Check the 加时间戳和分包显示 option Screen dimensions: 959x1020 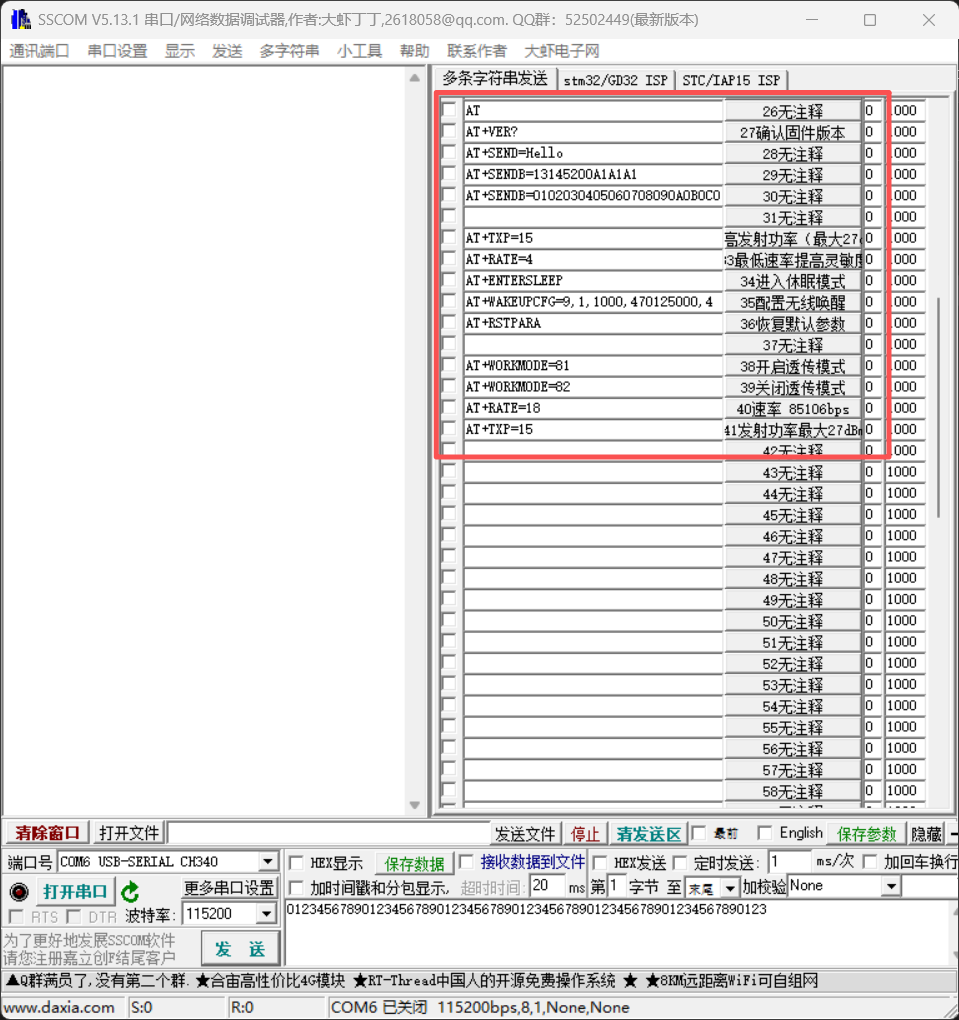point(296,887)
